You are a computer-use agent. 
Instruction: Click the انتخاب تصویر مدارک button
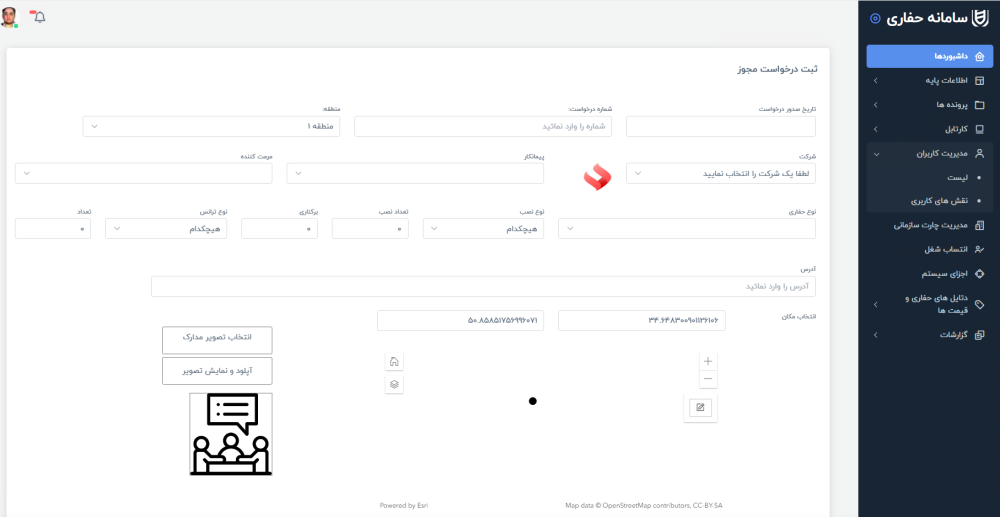click(217, 339)
